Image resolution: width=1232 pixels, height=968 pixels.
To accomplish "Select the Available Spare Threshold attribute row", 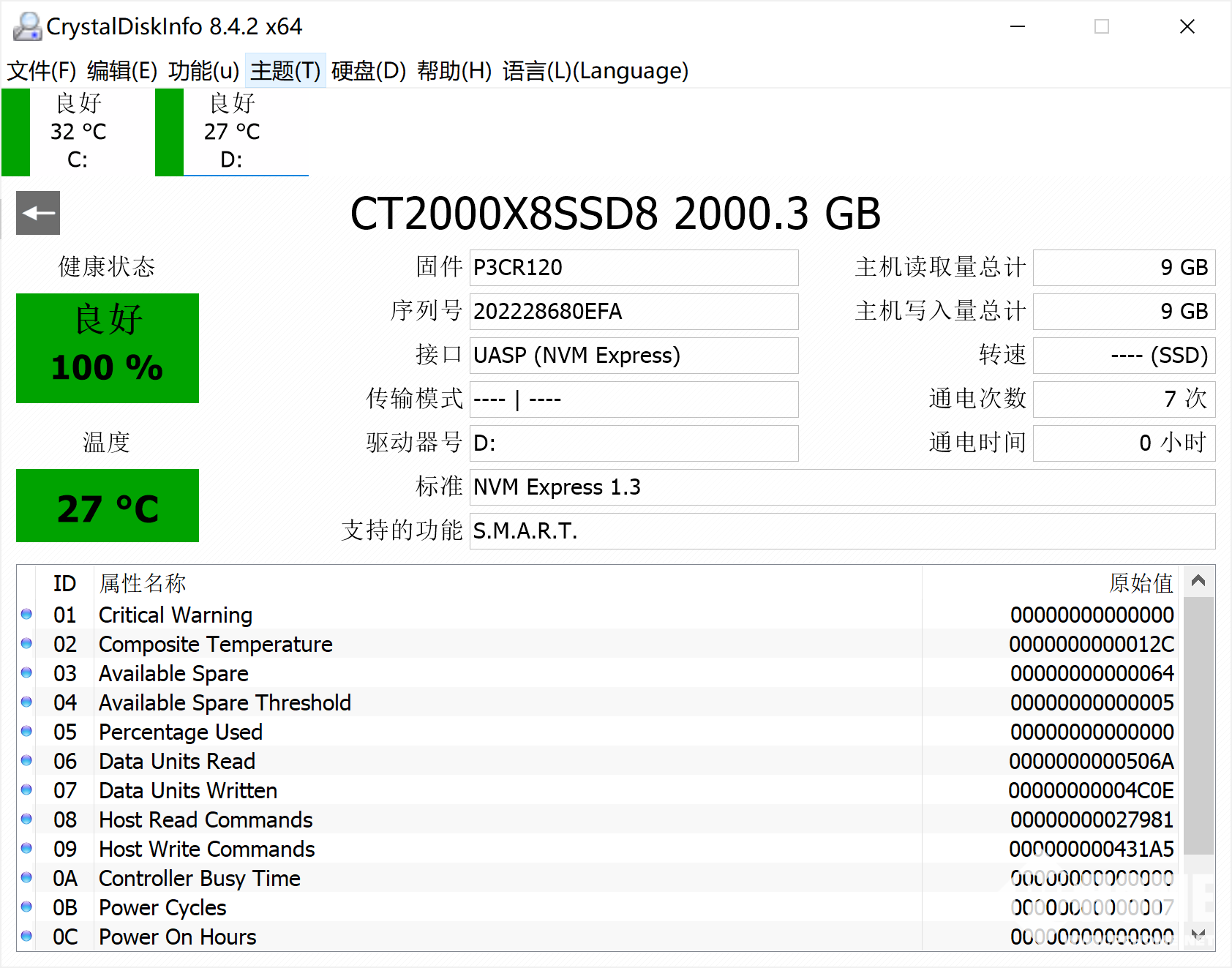I will click(468, 702).
